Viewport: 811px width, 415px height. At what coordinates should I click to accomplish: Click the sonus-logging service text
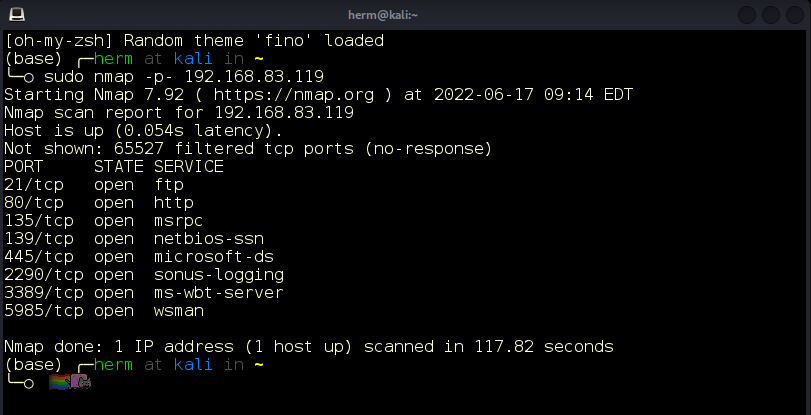(x=219, y=275)
